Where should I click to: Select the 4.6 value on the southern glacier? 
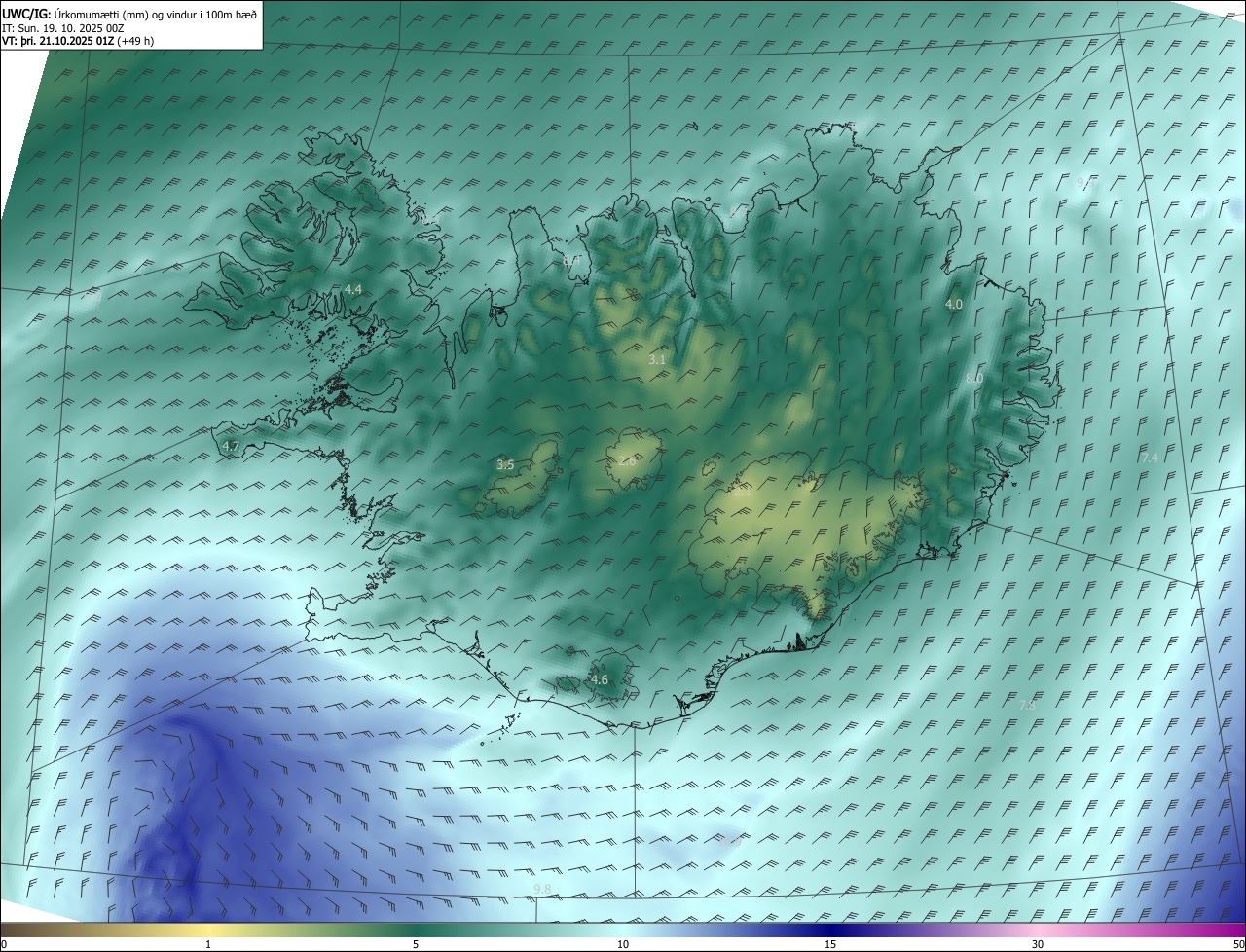click(600, 680)
